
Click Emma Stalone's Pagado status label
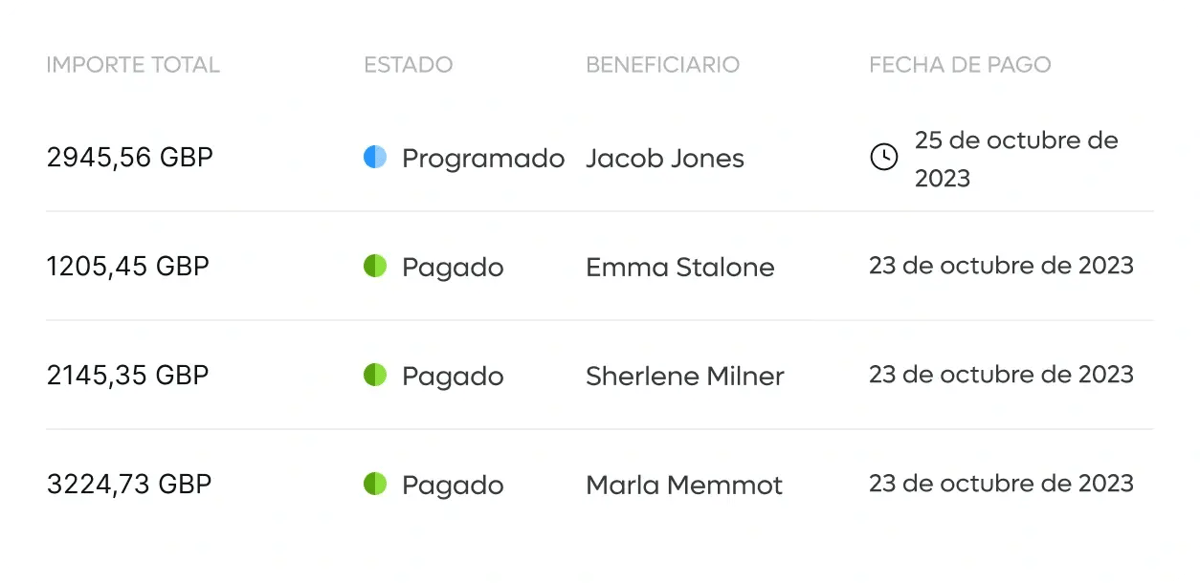(x=453, y=268)
